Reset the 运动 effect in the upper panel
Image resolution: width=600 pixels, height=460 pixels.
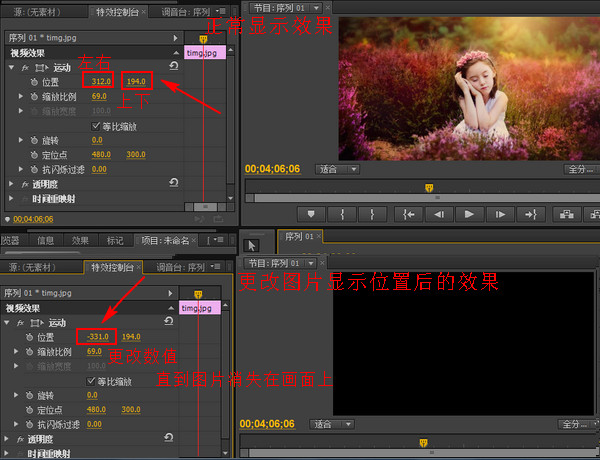click(173, 67)
